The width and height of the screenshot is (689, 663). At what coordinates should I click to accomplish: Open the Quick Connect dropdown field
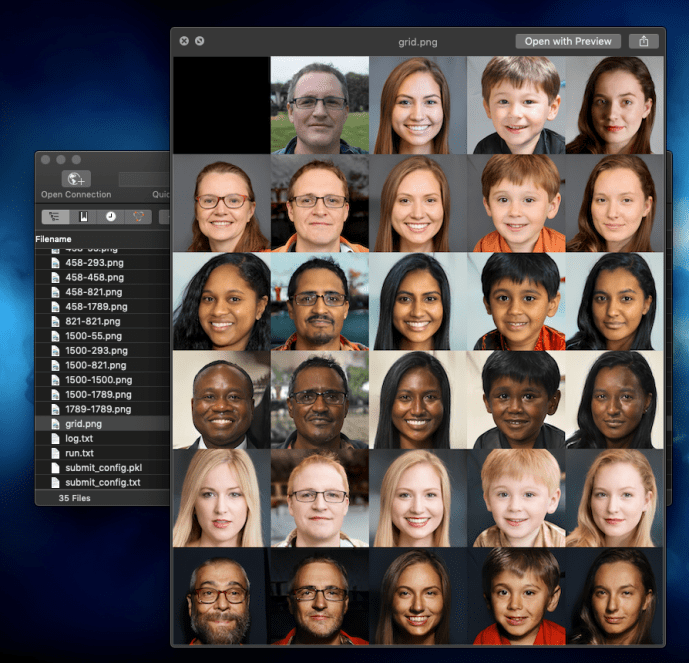(143, 179)
